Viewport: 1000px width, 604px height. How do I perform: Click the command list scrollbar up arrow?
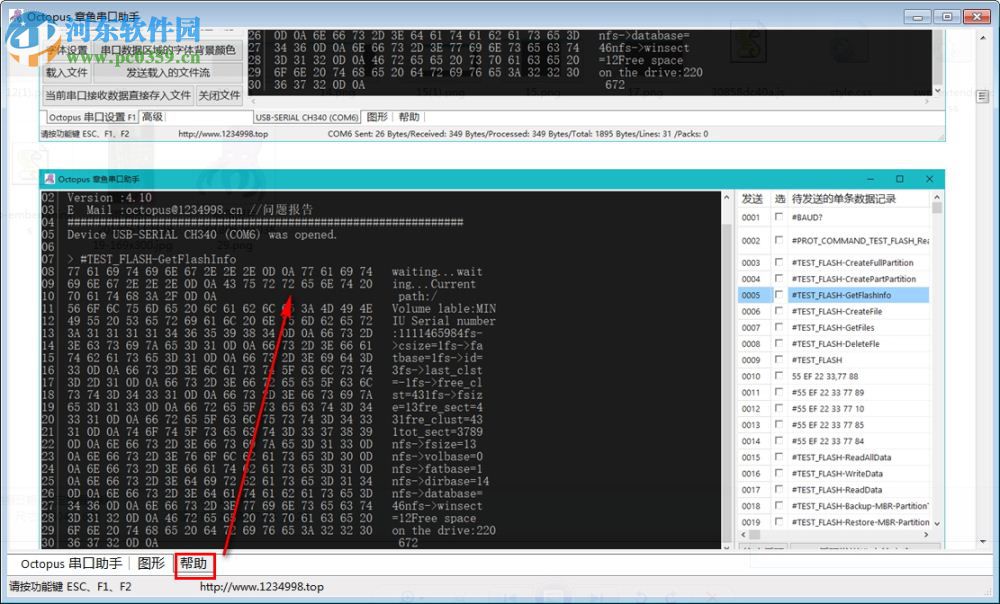tap(937, 196)
